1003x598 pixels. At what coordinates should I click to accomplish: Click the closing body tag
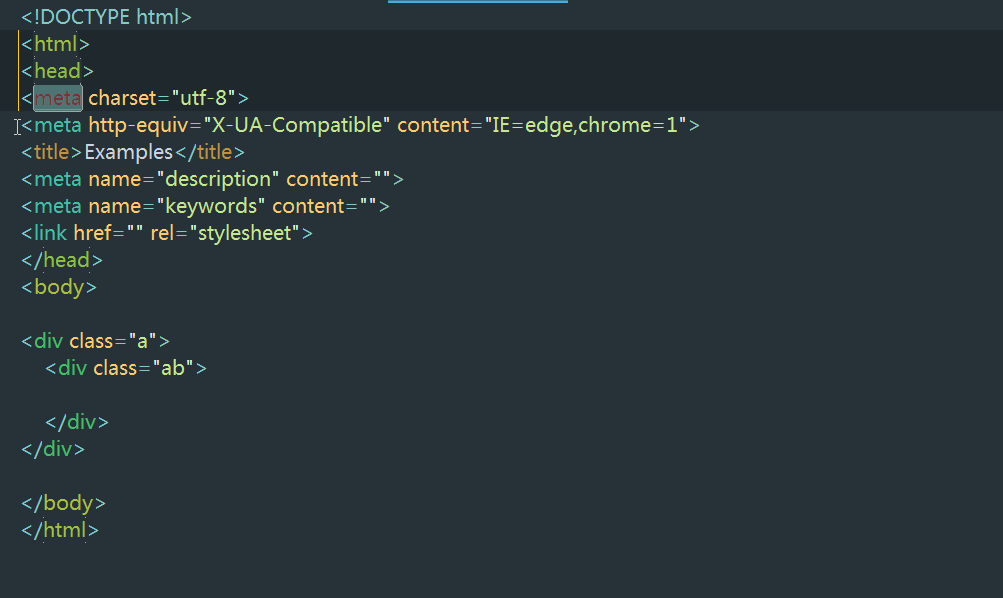coord(63,503)
